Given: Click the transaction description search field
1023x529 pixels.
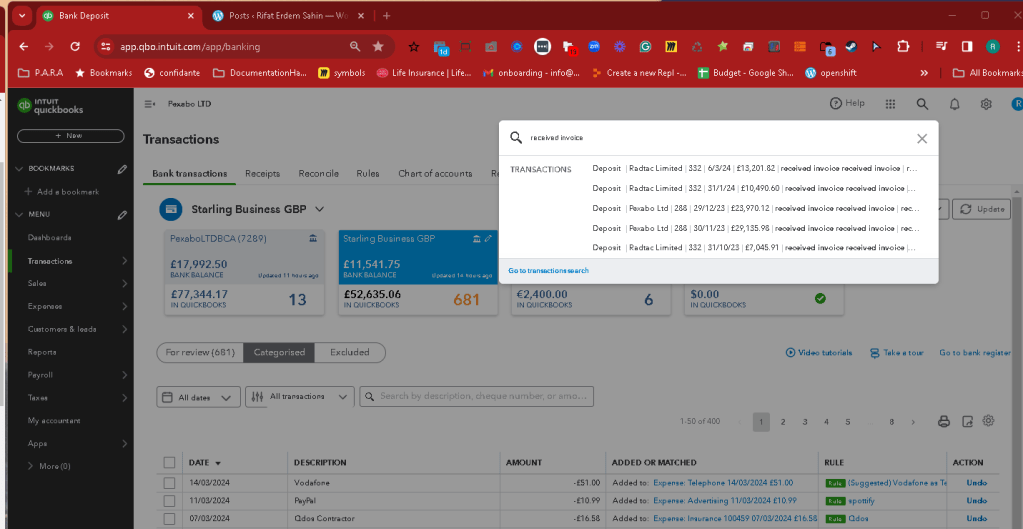Looking at the screenshot, I should pyautogui.click(x=476, y=396).
